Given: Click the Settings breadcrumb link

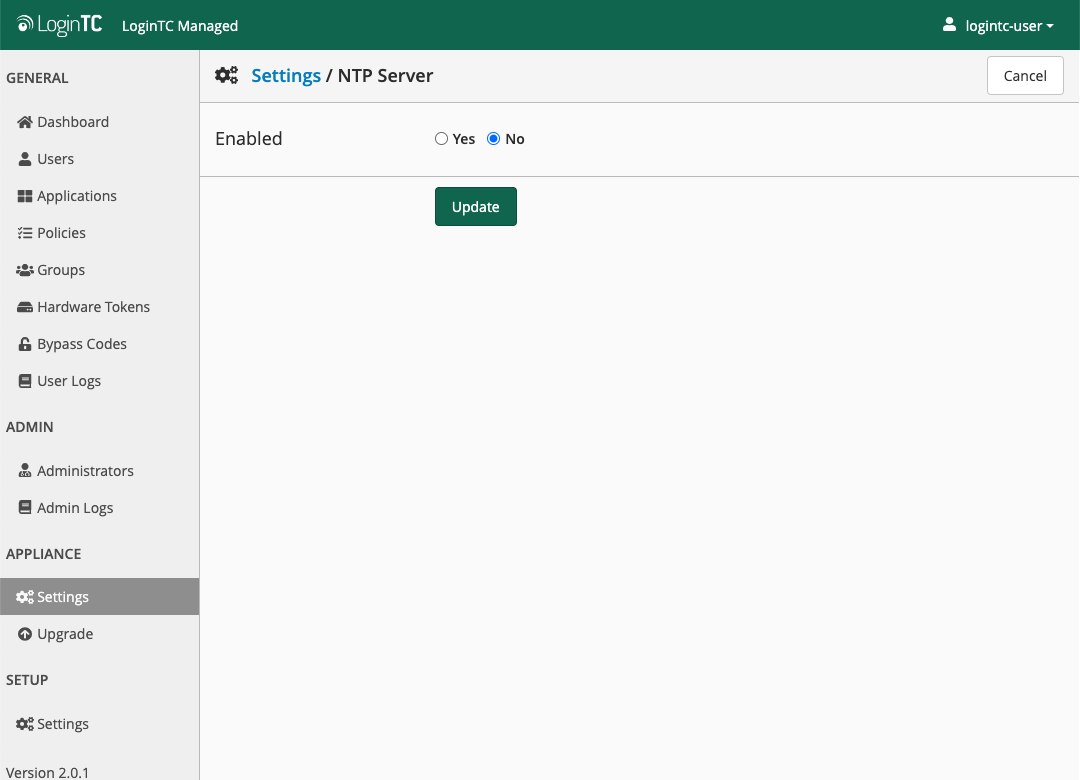Looking at the screenshot, I should (x=285, y=76).
